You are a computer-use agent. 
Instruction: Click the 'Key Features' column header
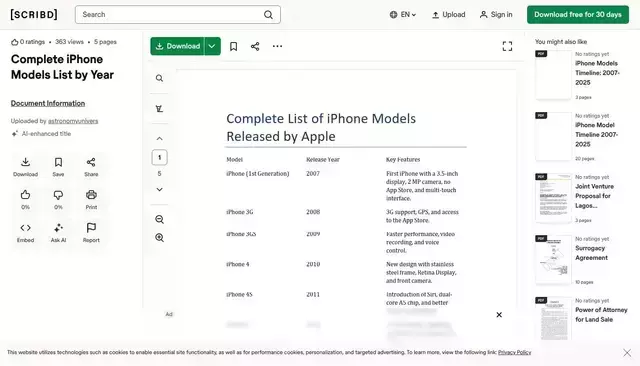coord(403,160)
